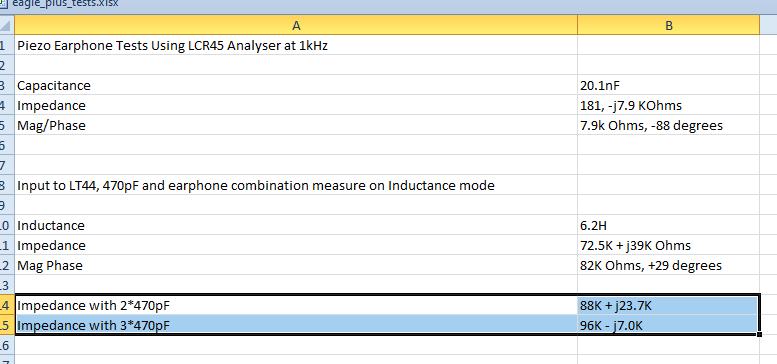
Task: Click the '96K - j7.0K' cell
Action: coord(668,325)
